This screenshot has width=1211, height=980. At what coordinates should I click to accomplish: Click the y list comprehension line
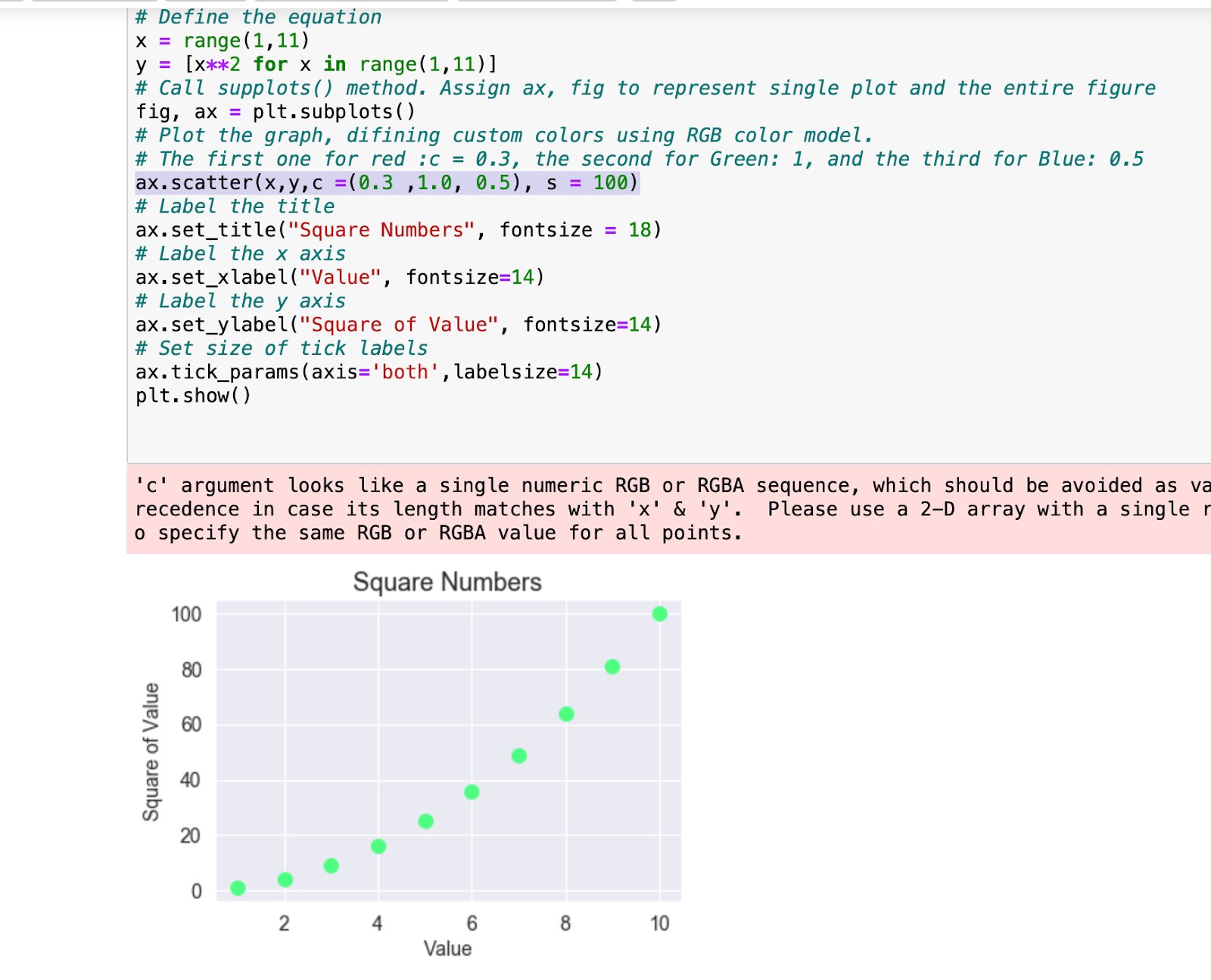[x=314, y=64]
